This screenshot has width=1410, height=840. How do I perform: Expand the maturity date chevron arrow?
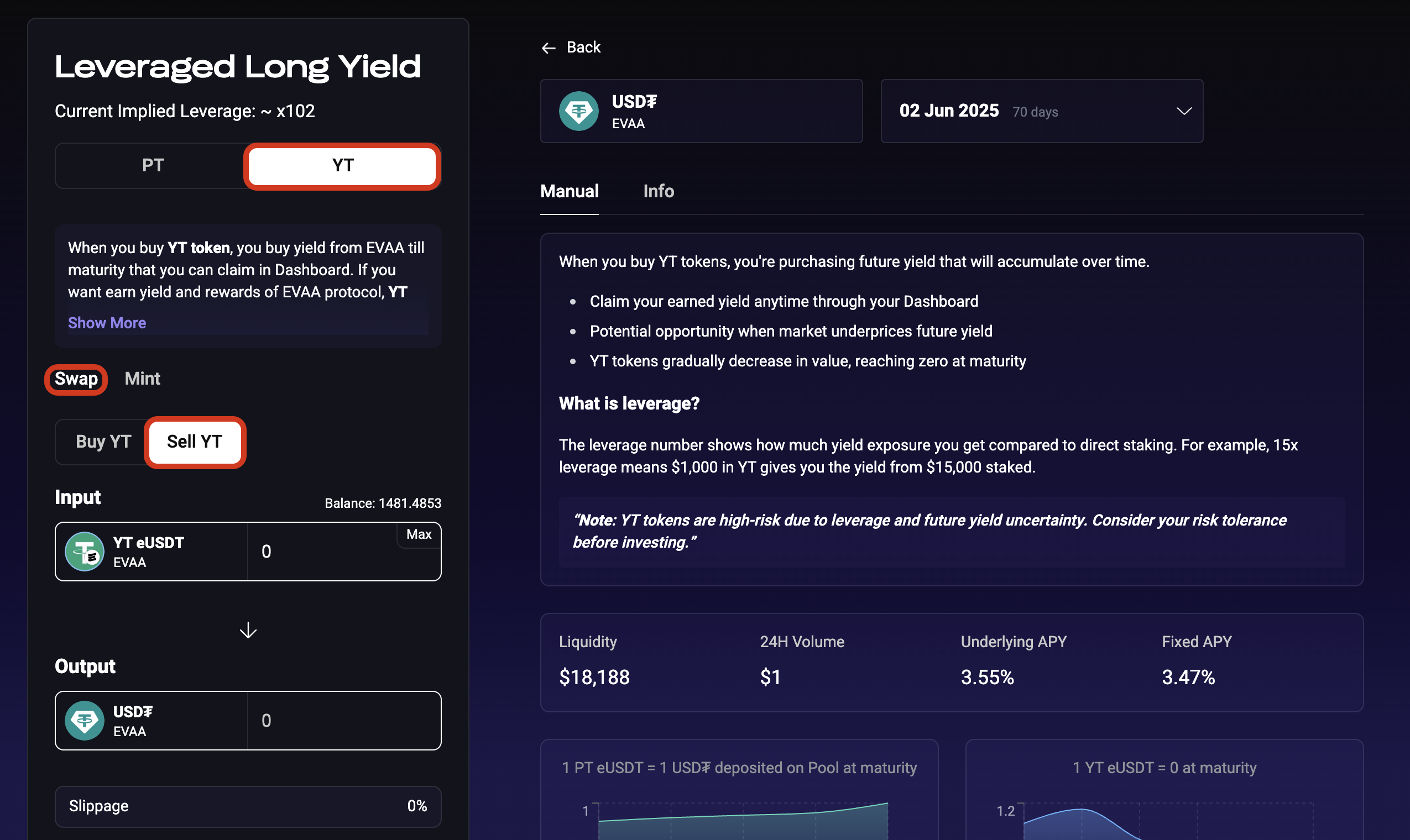pos(1183,111)
